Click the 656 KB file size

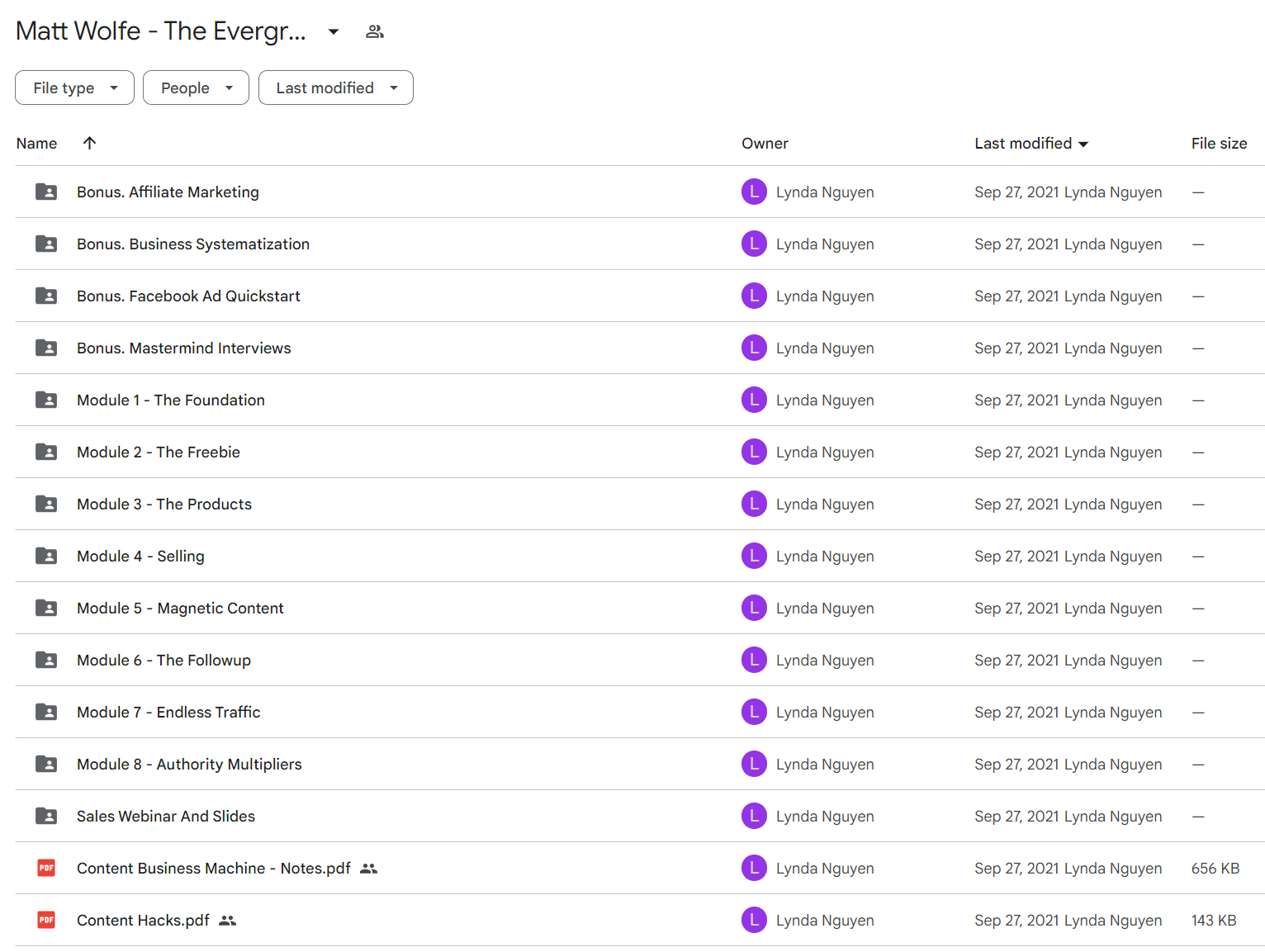pyautogui.click(x=1215, y=868)
